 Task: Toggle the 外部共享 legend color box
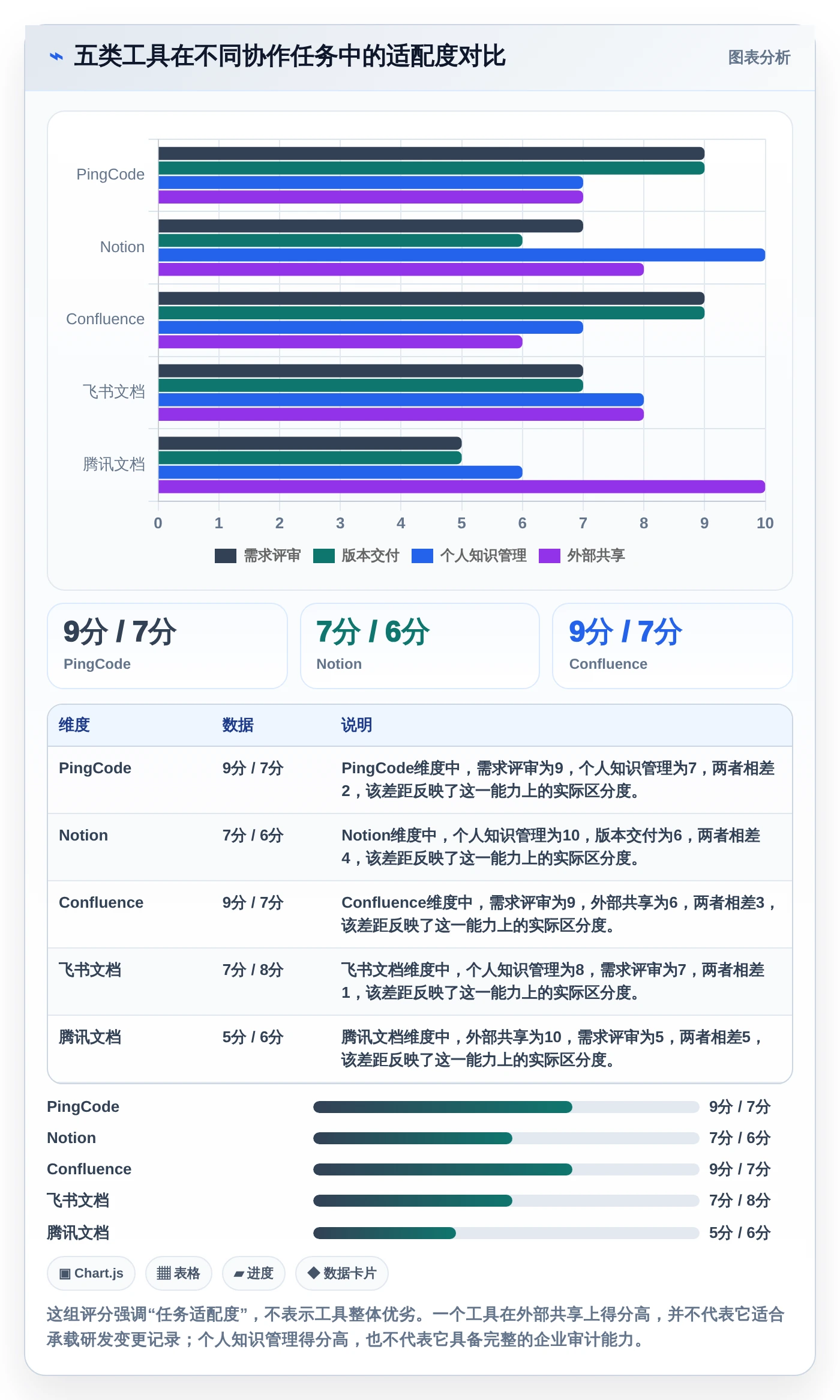tap(550, 556)
